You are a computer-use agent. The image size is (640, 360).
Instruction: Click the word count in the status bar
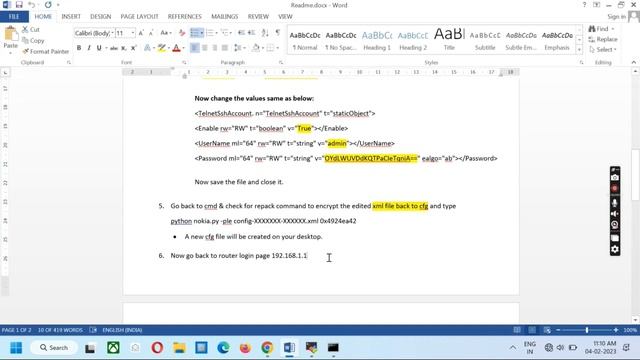point(60,330)
